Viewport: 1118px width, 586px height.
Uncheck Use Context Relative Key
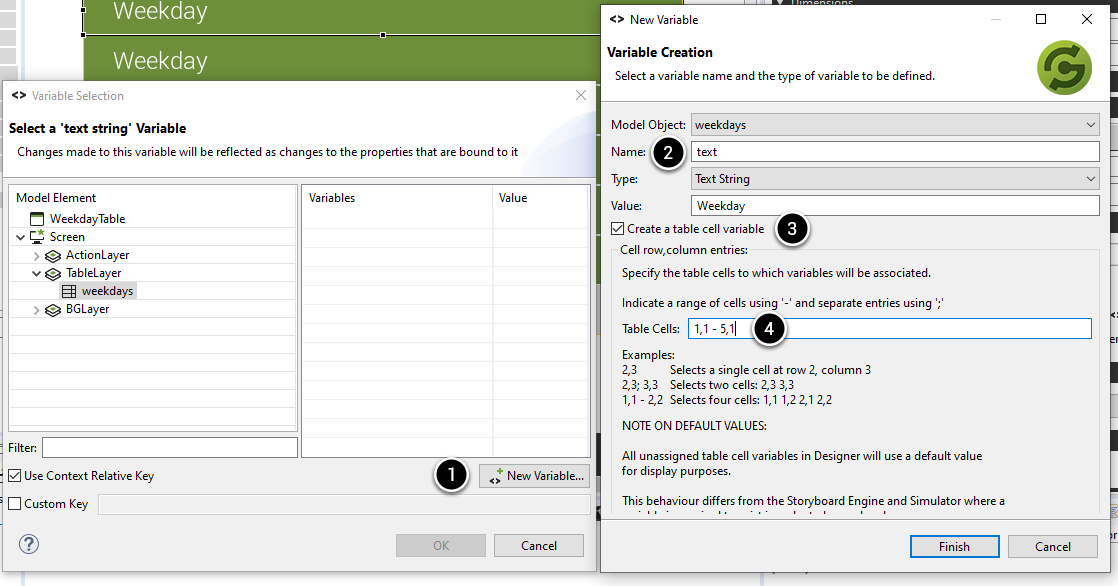[x=16, y=477]
